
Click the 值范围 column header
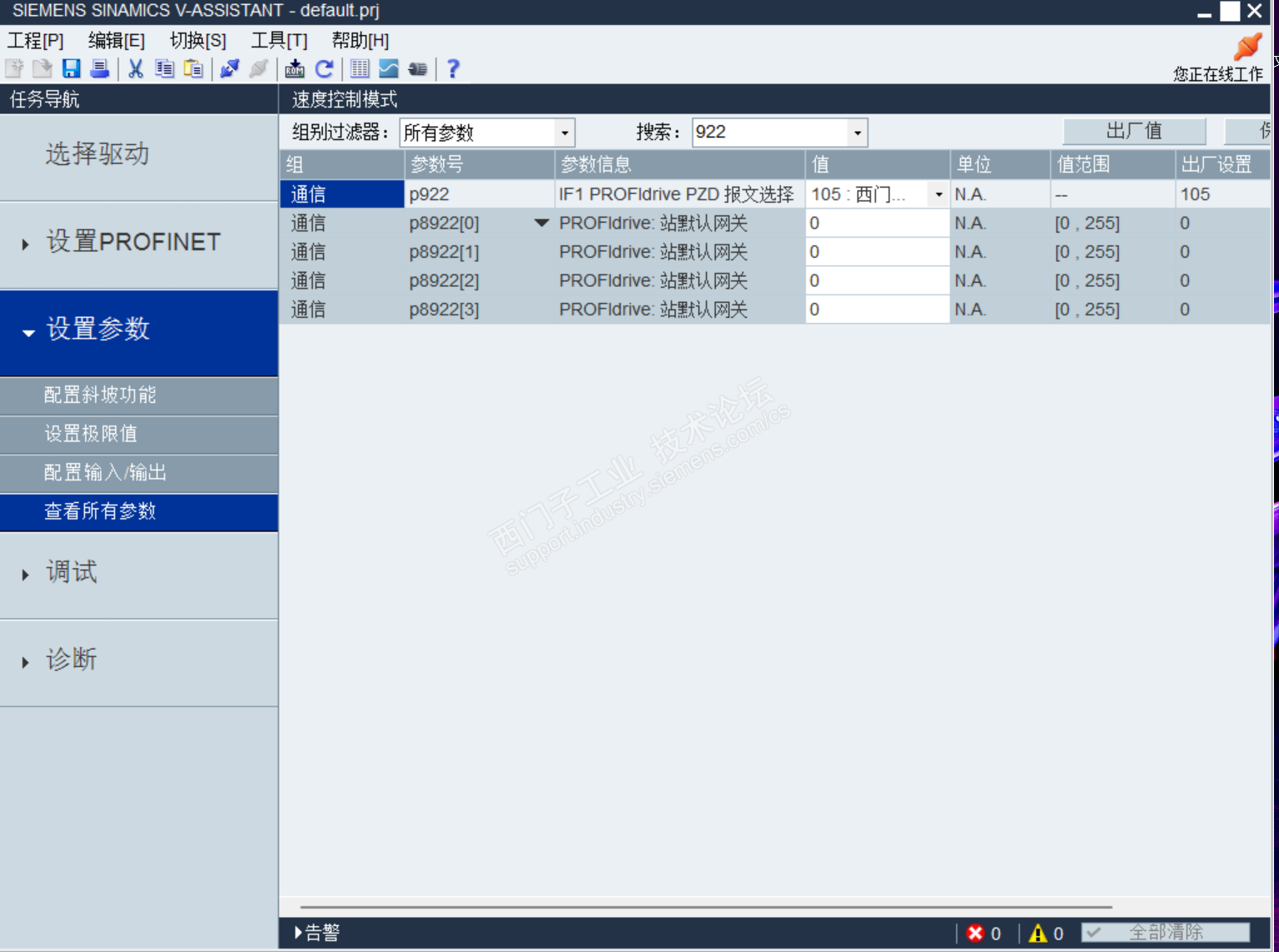click(1112, 164)
